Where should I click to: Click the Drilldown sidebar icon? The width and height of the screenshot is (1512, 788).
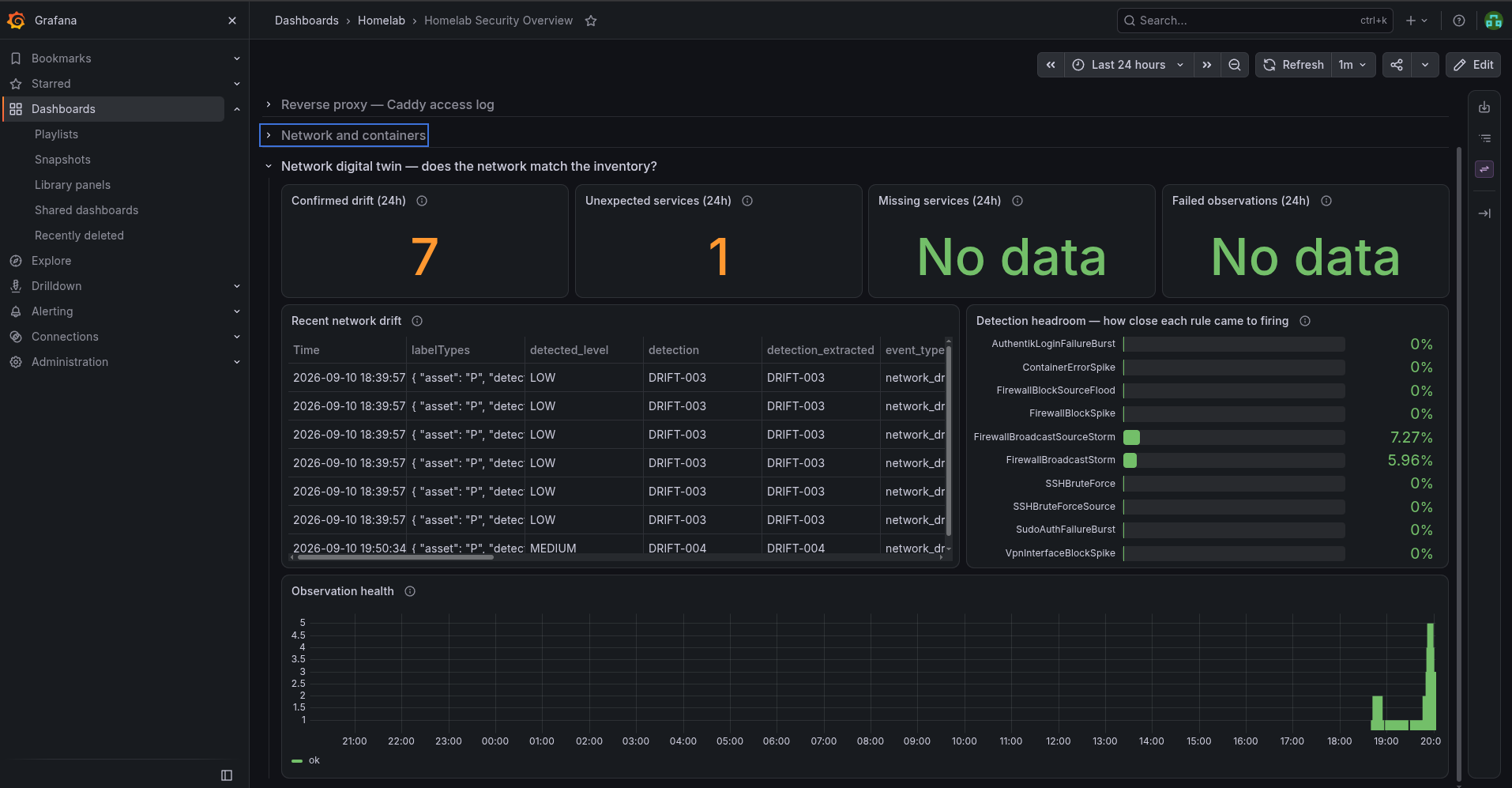pos(16,286)
